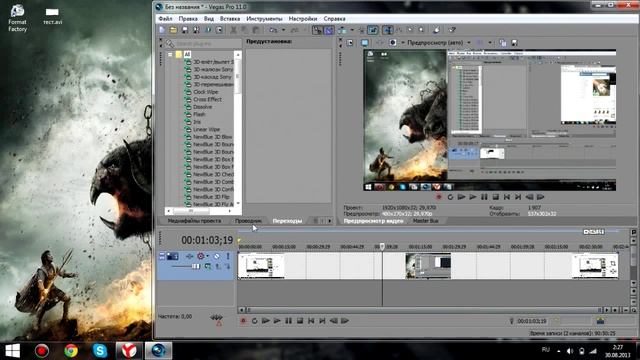Viewport: 640px width, 360px height.
Task: Toggle the Enable Snapping toolbar icon
Action: [x=317, y=30]
